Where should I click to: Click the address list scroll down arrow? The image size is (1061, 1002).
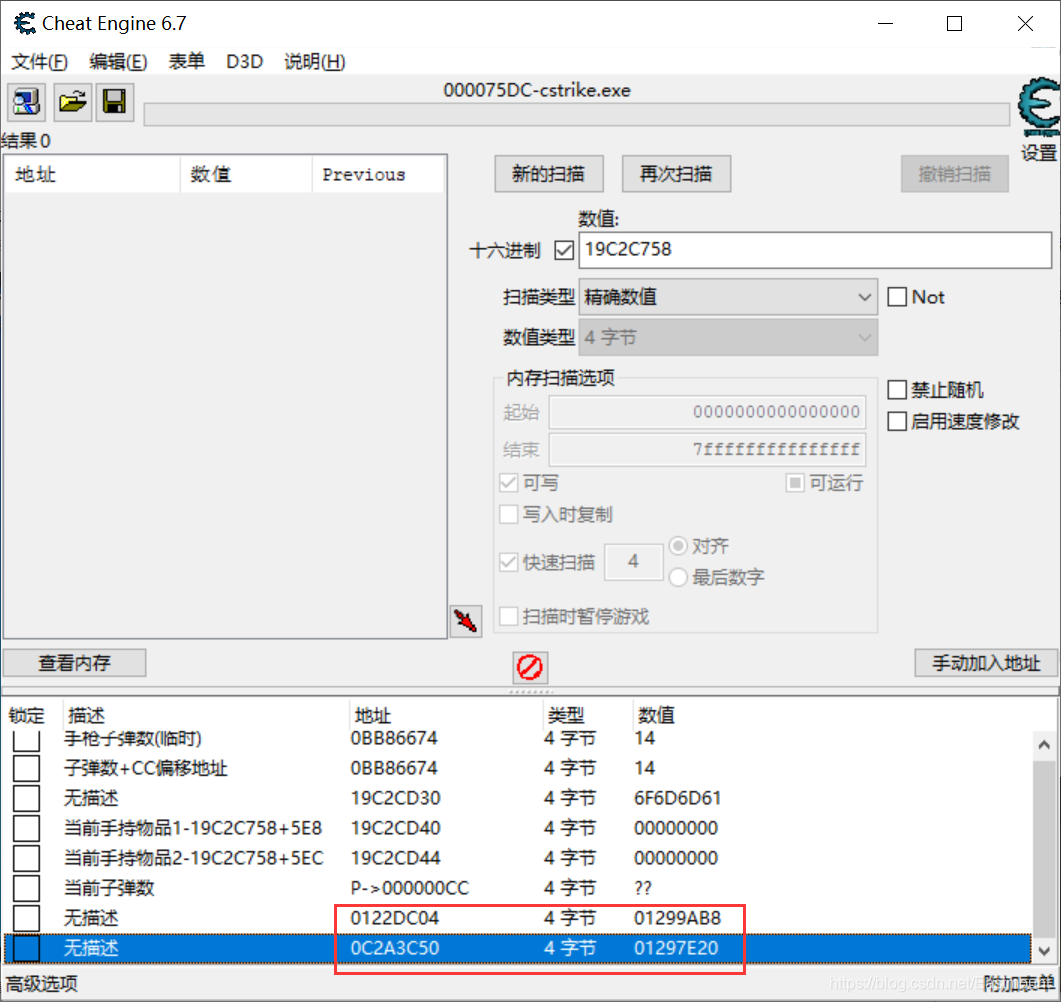coord(1044,951)
